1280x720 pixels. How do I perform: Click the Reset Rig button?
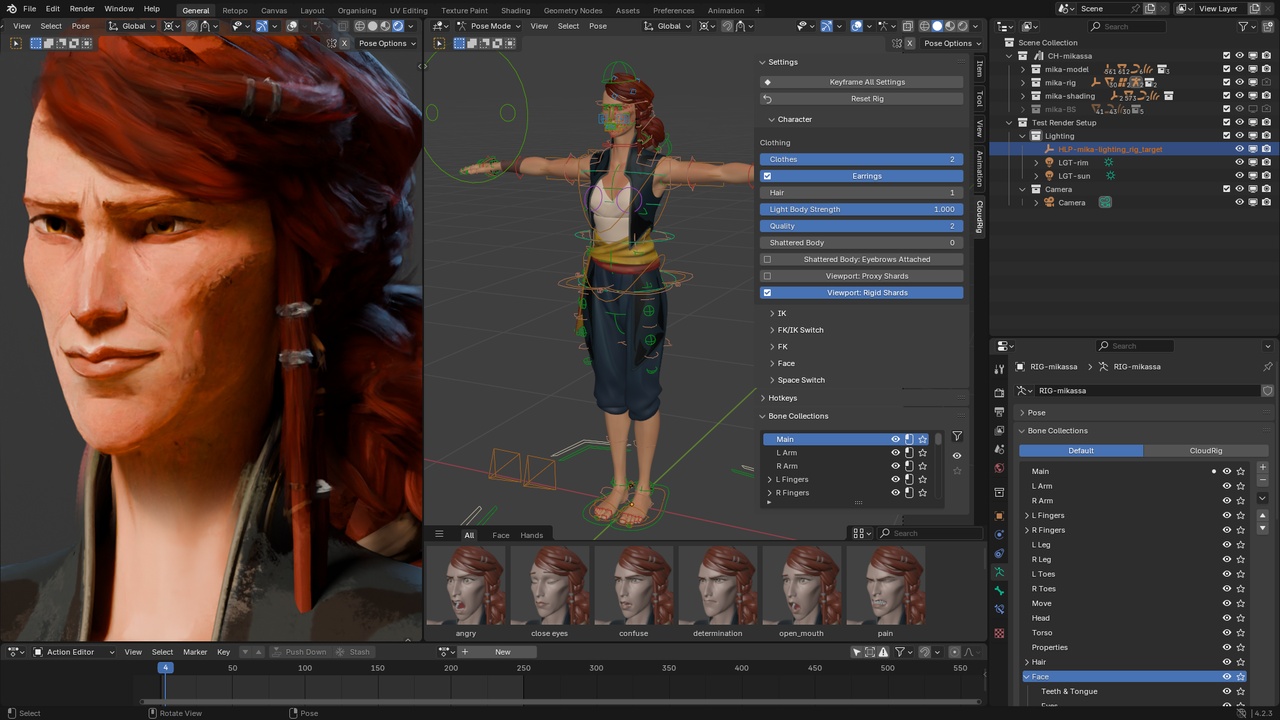point(866,98)
